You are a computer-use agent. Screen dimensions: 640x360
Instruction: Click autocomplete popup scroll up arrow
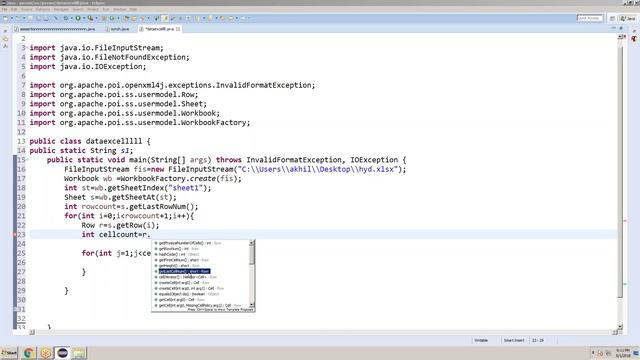[252, 243]
